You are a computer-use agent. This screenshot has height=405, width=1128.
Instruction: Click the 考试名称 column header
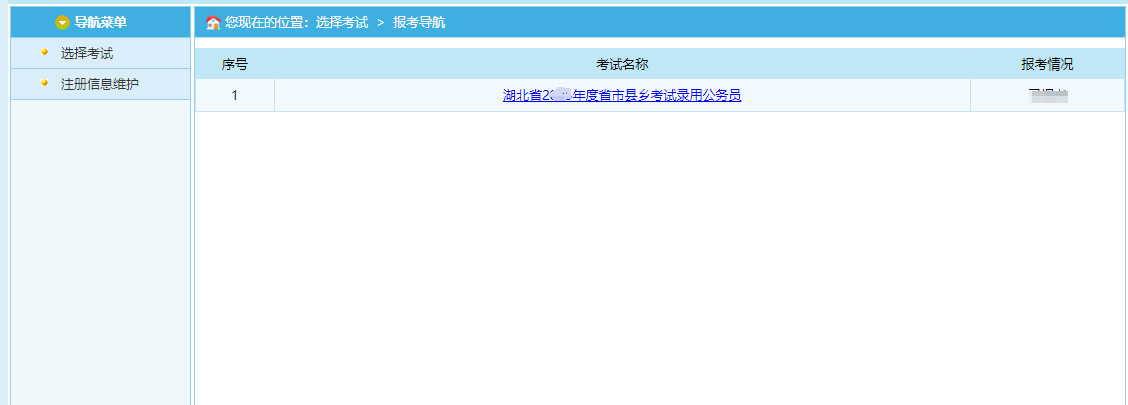[622, 64]
